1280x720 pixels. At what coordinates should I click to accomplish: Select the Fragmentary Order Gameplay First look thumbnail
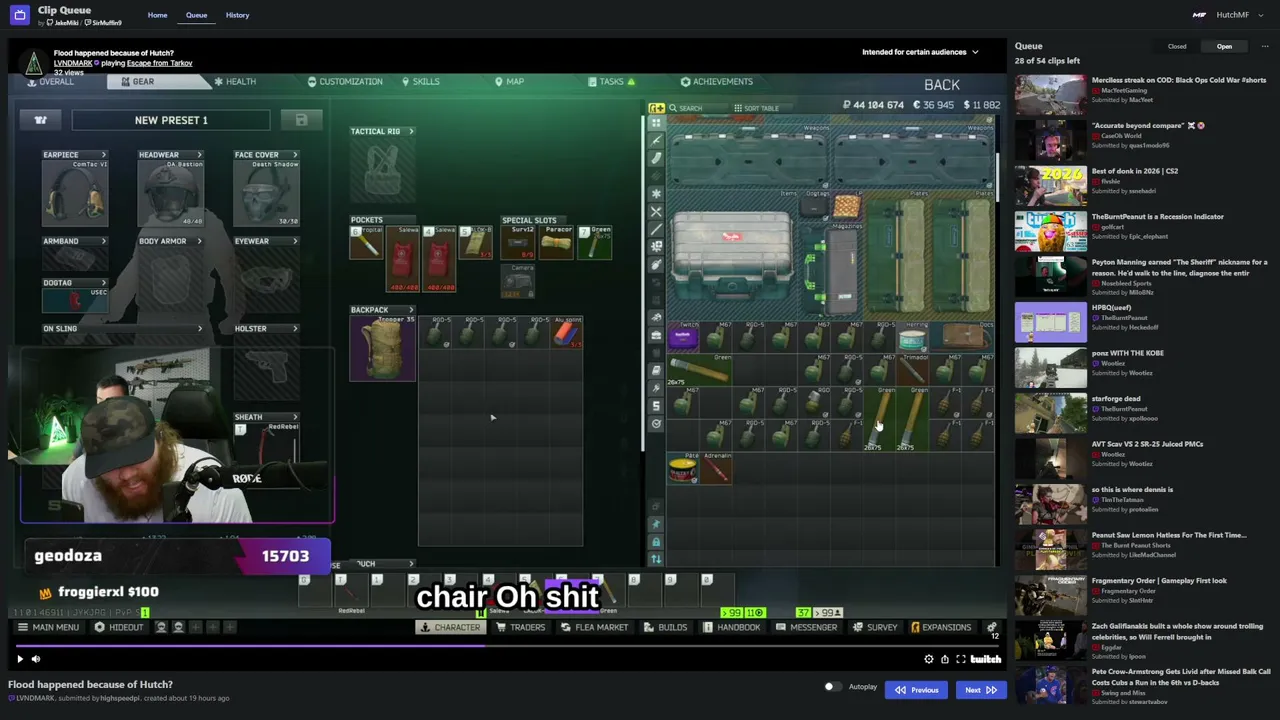point(1051,595)
